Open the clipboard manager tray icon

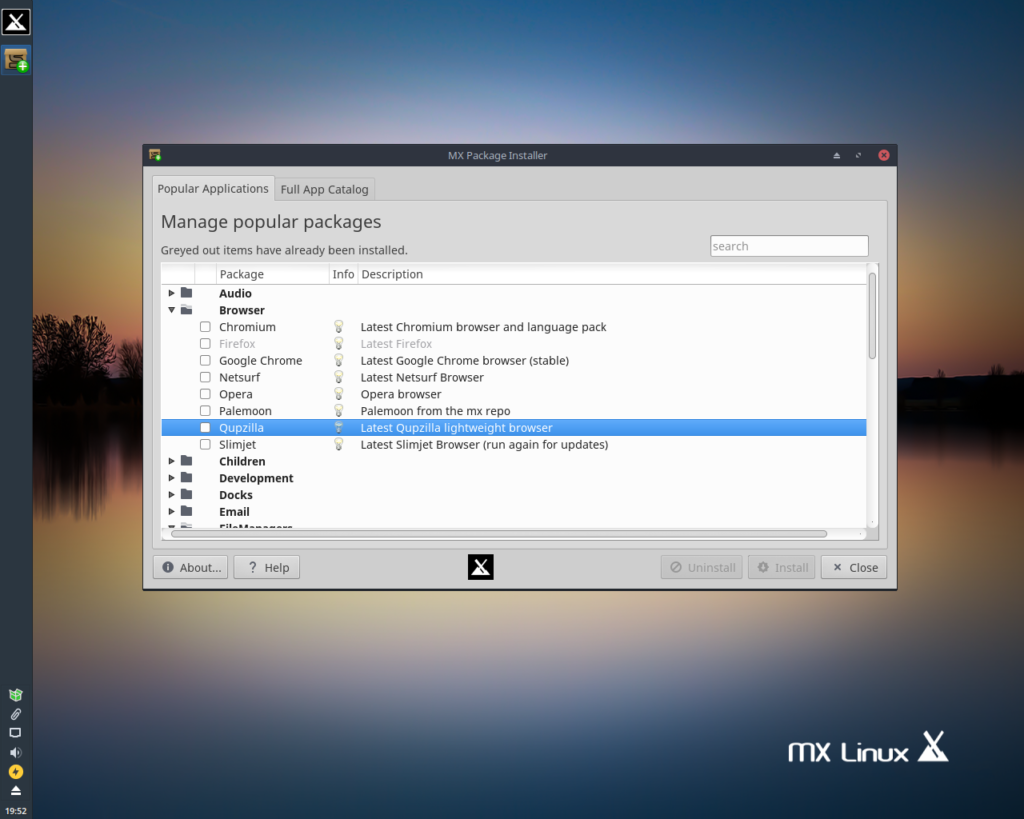(16, 714)
